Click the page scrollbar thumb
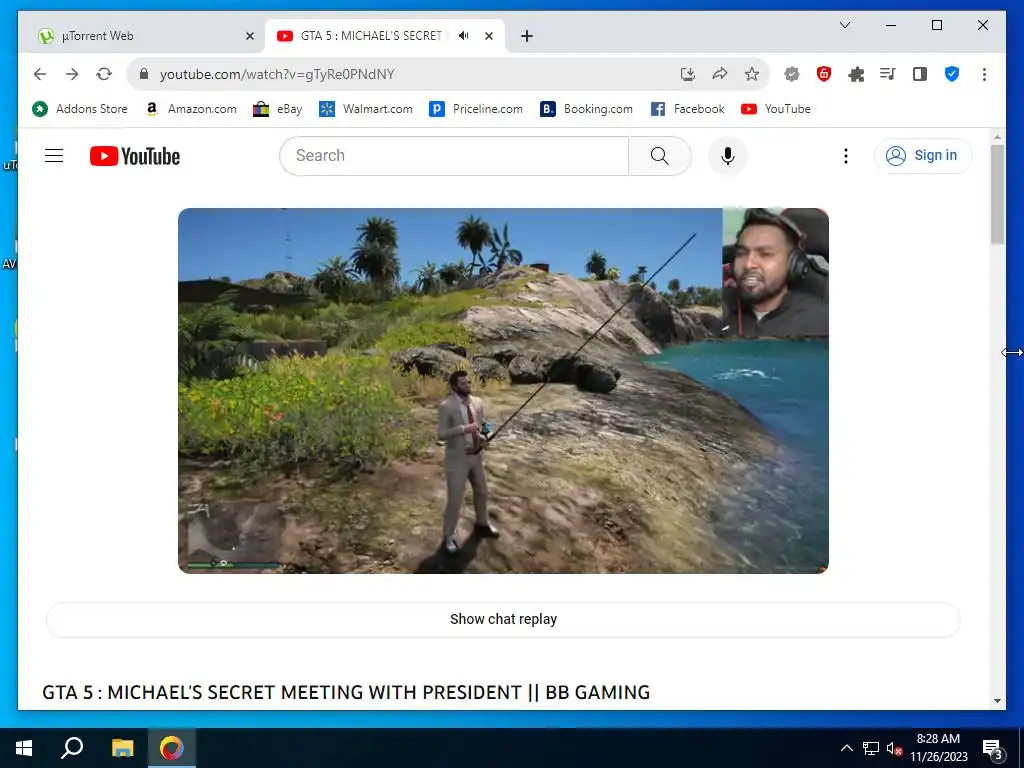1024x768 pixels. point(997,195)
